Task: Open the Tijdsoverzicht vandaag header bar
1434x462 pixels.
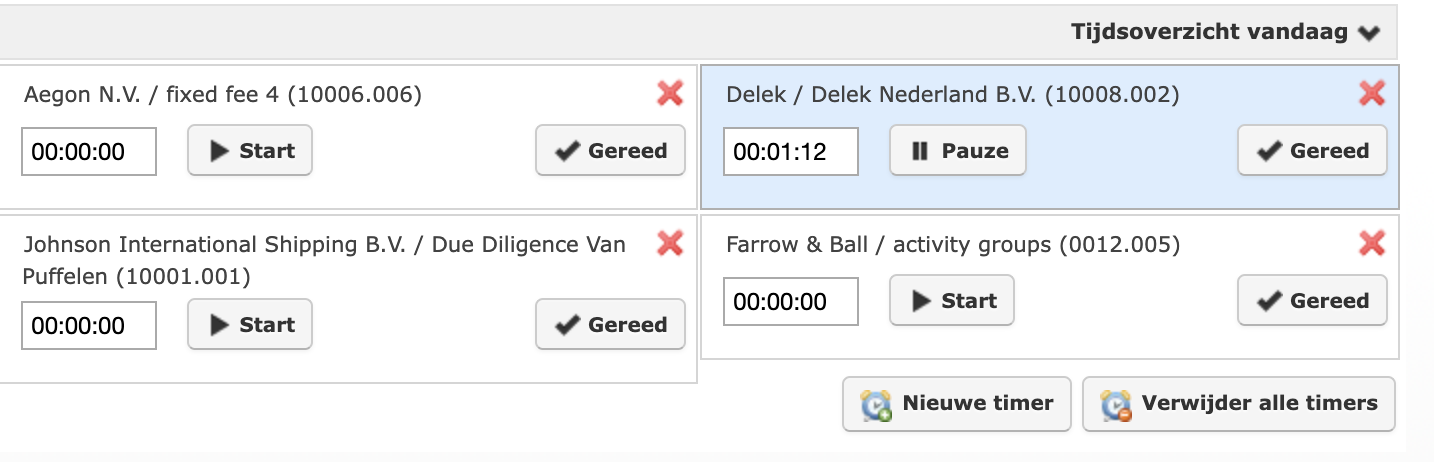Action: pos(699,33)
